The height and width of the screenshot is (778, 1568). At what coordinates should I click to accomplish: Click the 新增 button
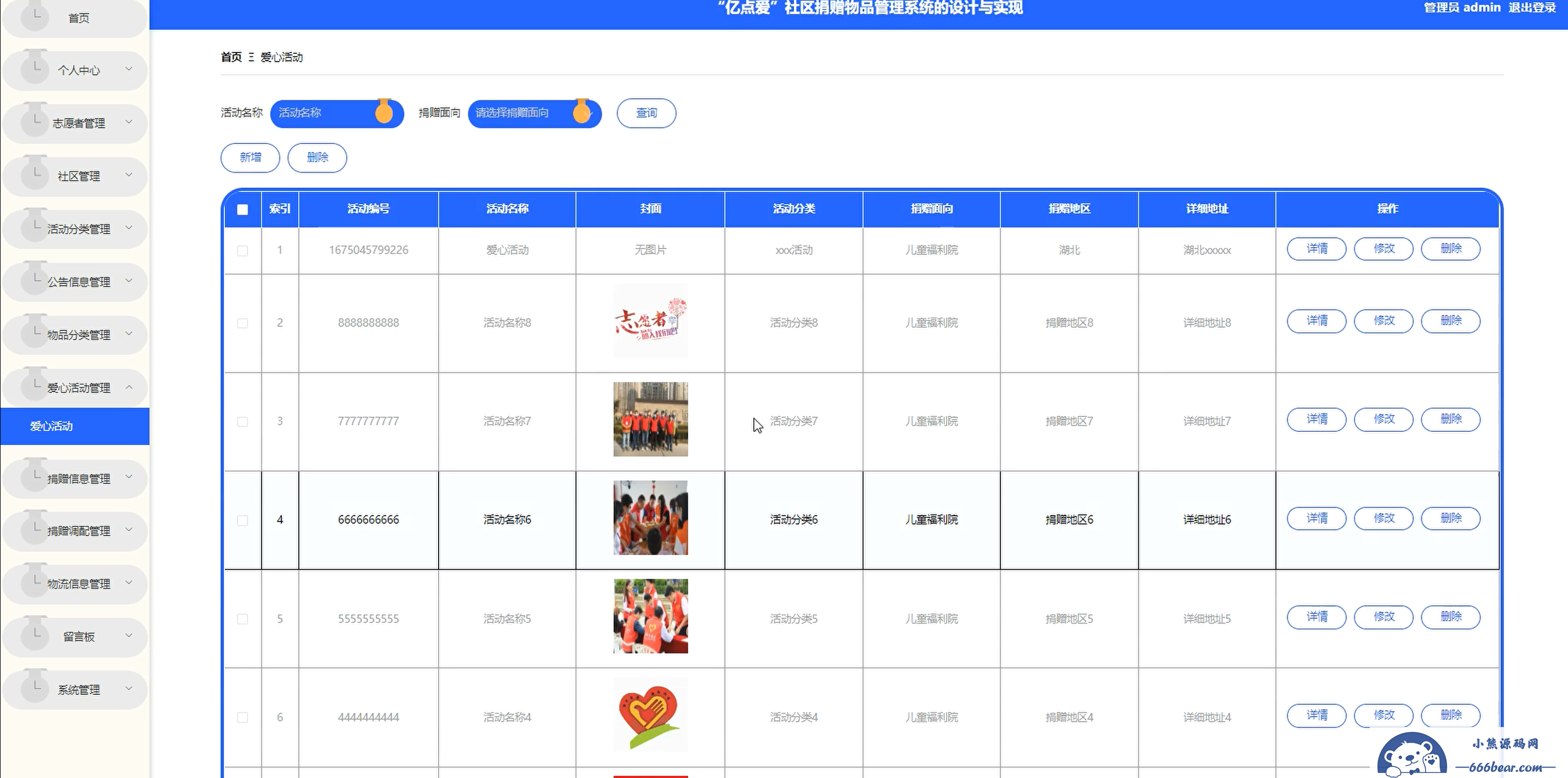click(x=250, y=158)
